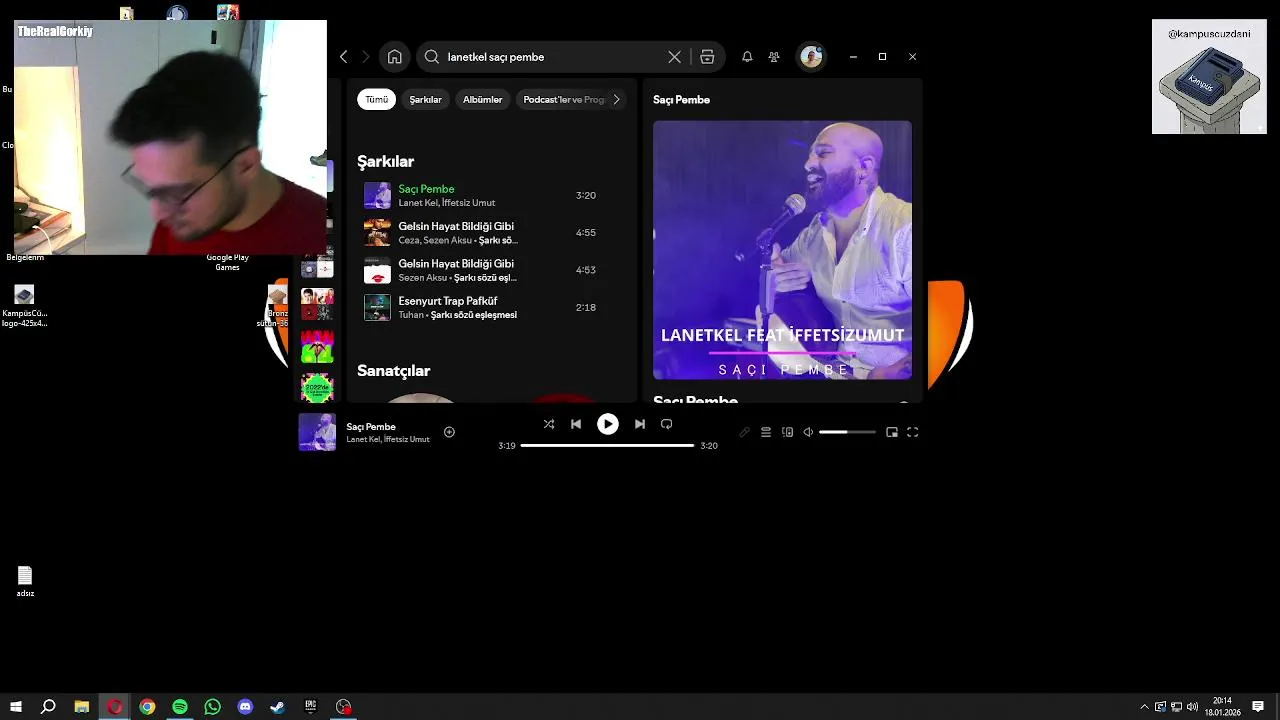Viewport: 1280px width, 720px height.
Task: Select the adsız file on the desktop
Action: [25, 581]
